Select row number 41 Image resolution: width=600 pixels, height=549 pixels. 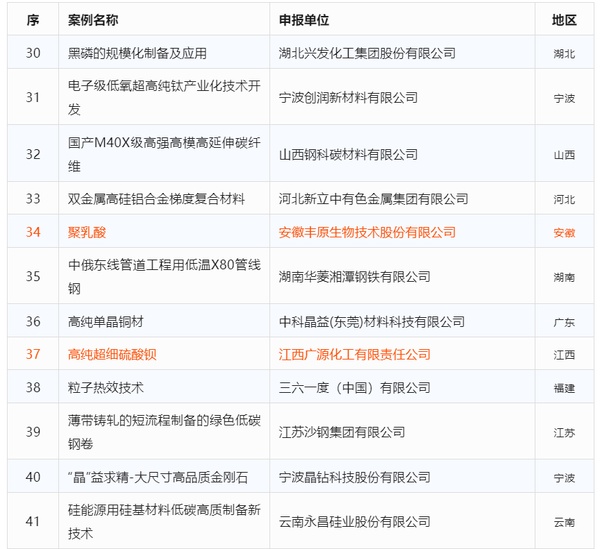click(33, 521)
